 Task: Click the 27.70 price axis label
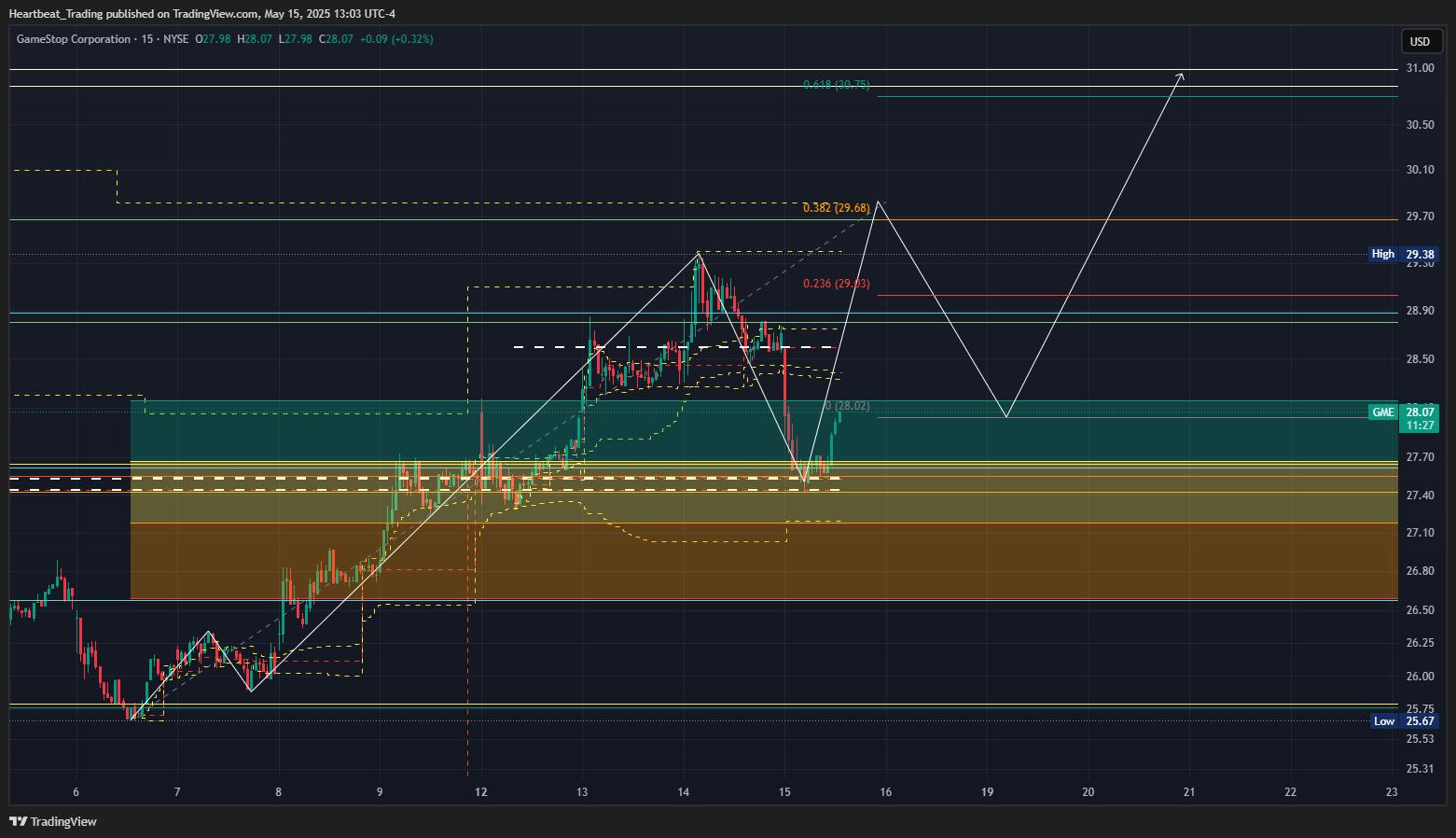click(1420, 457)
